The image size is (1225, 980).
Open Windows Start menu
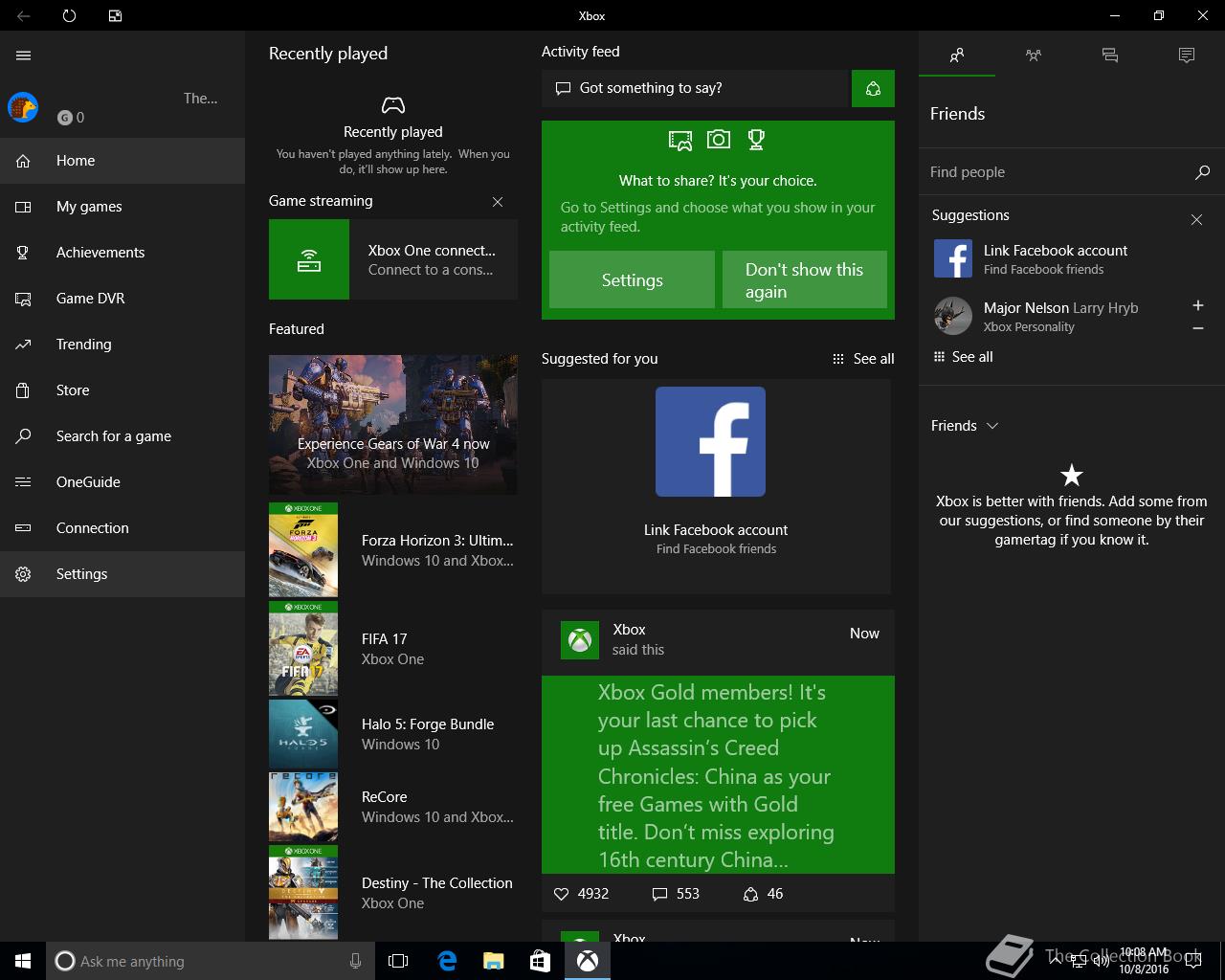click(23, 961)
